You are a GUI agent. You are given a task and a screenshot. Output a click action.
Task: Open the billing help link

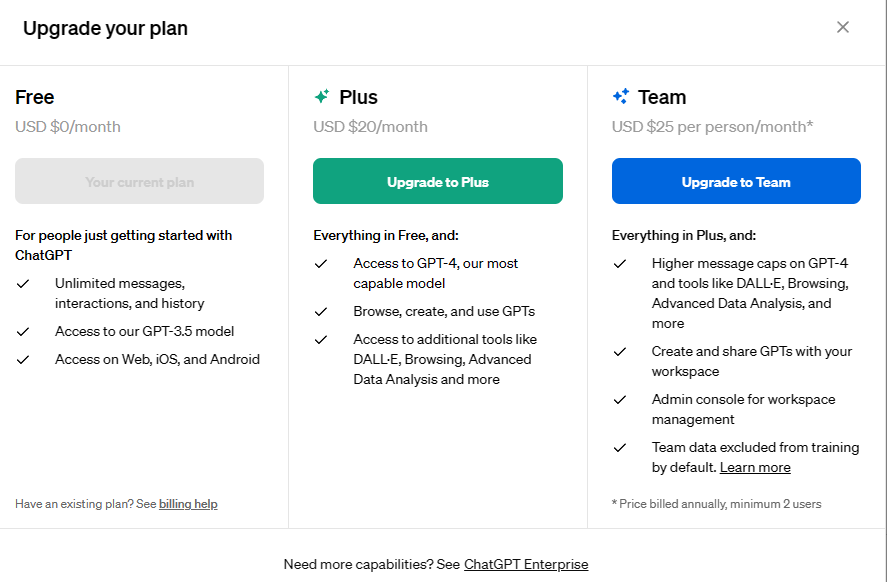188,504
